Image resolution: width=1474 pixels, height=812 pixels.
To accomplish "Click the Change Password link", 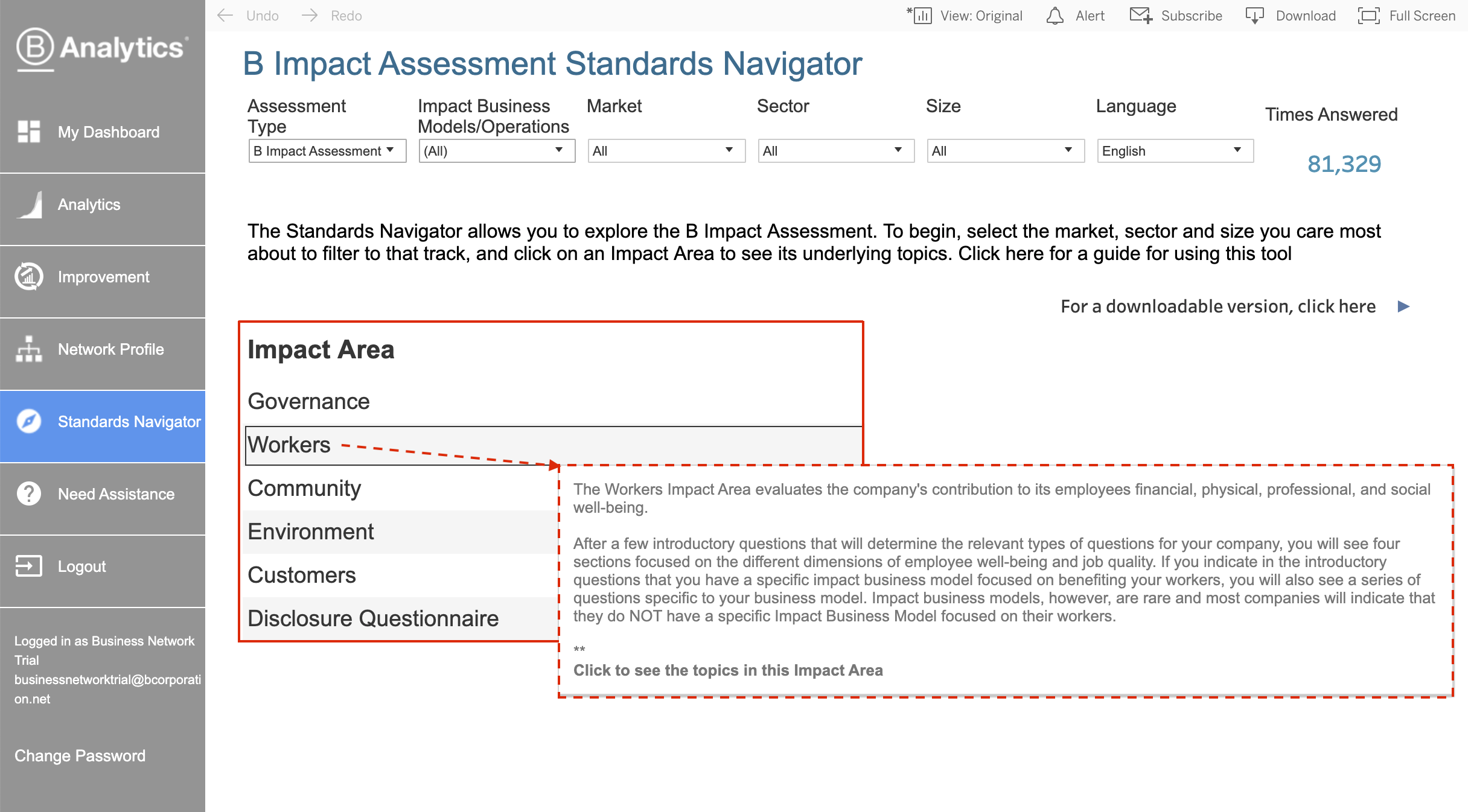I will (80, 756).
